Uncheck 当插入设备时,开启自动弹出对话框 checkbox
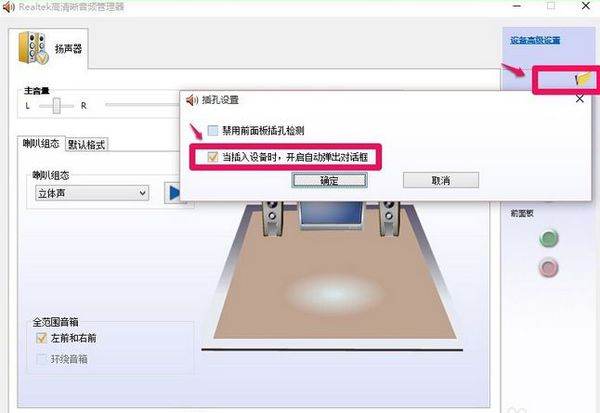Viewport: 600px width, 413px height. click(212, 157)
